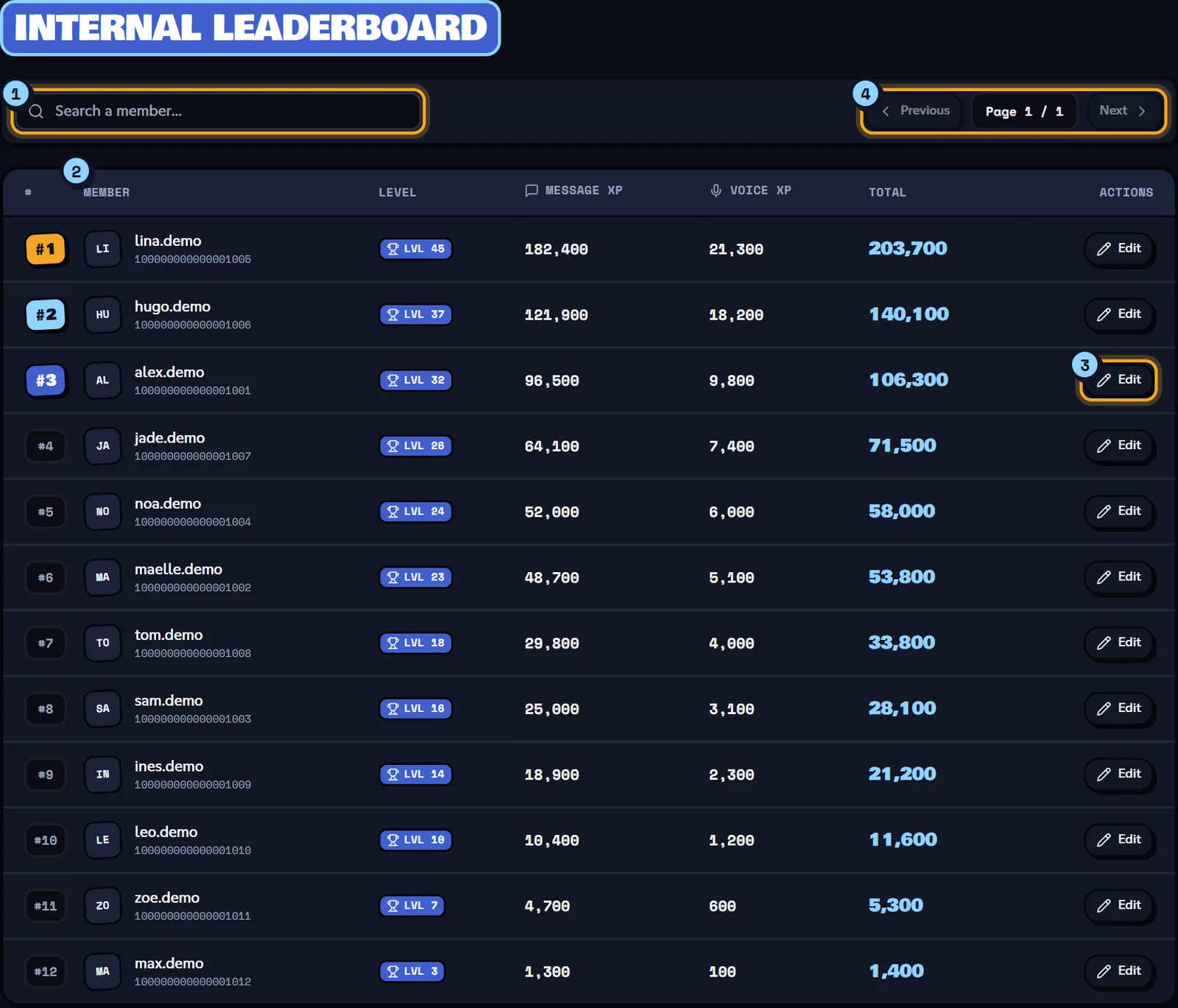The width and height of the screenshot is (1178, 1008).
Task: Go to the Next page
Action: (1122, 110)
